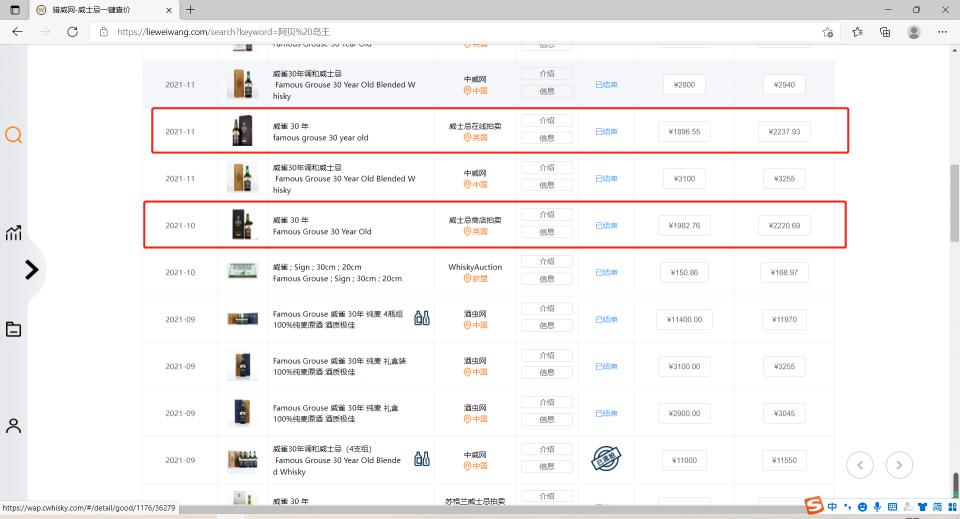Screen dimensions: 960x519
Task: Open the chart statistics sidebar icon
Action: tap(14, 233)
